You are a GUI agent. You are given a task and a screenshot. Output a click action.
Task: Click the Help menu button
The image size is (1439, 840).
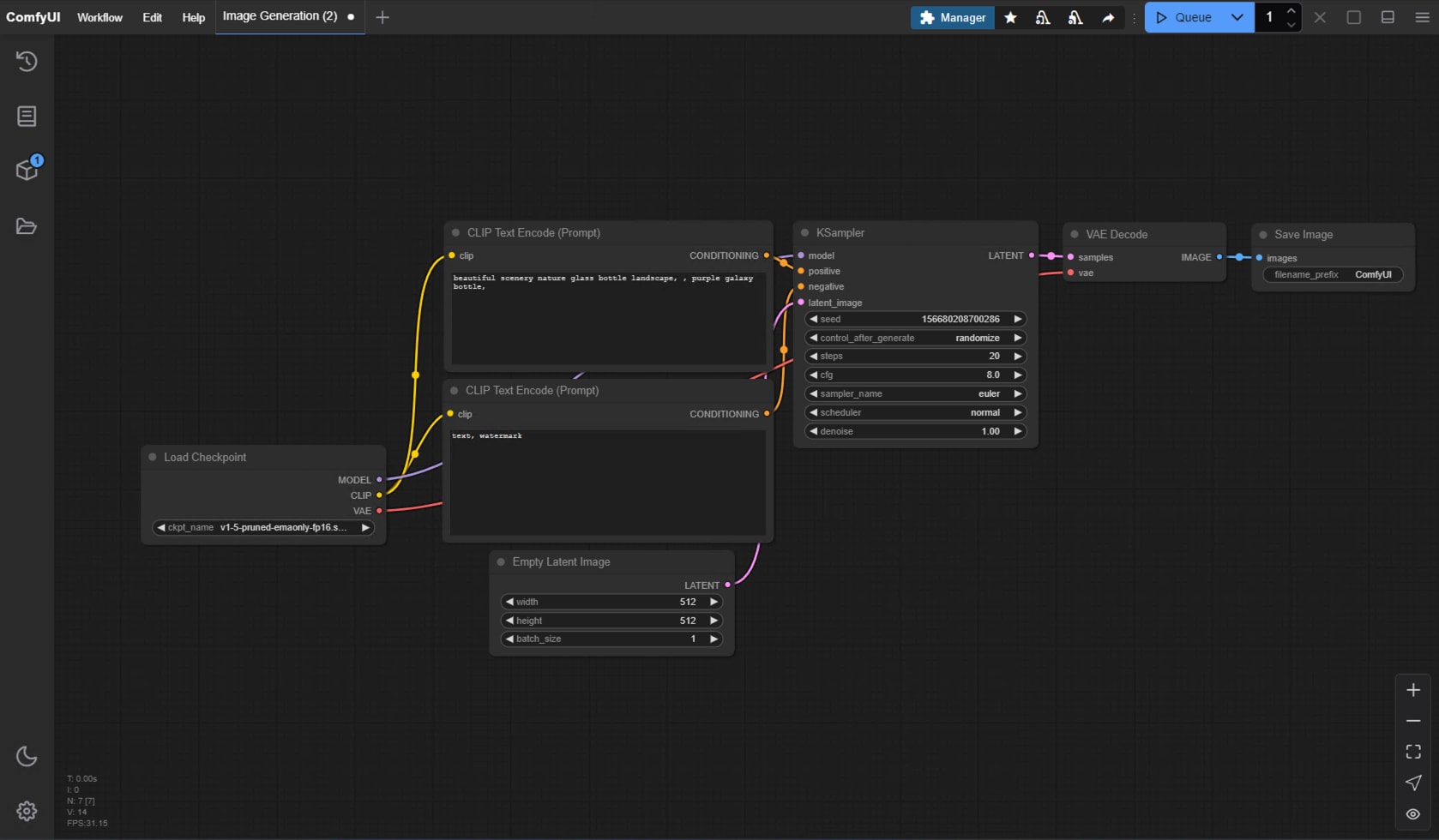point(193,17)
